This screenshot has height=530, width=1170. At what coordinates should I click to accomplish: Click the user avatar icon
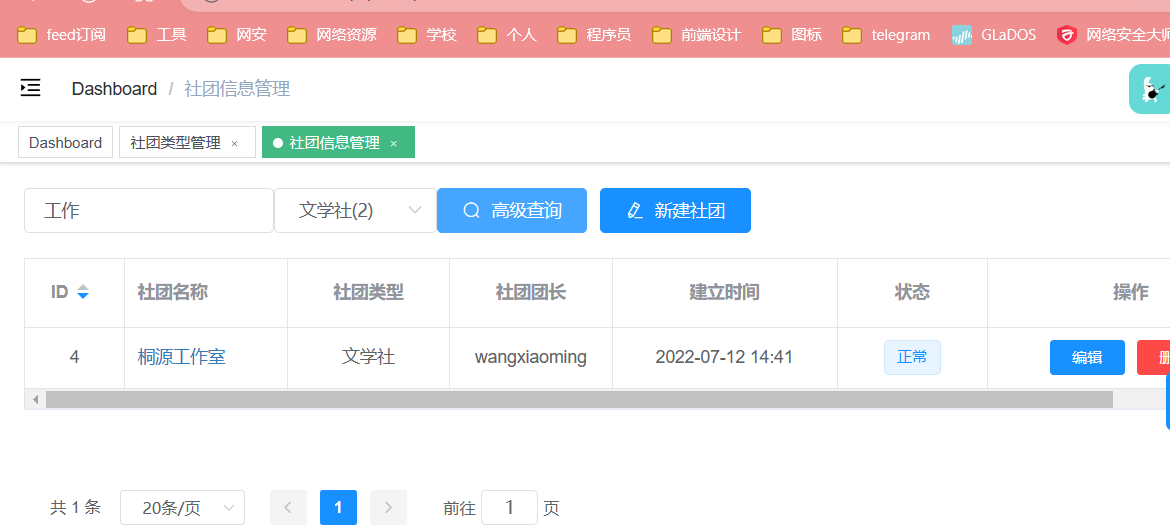tap(1151, 90)
